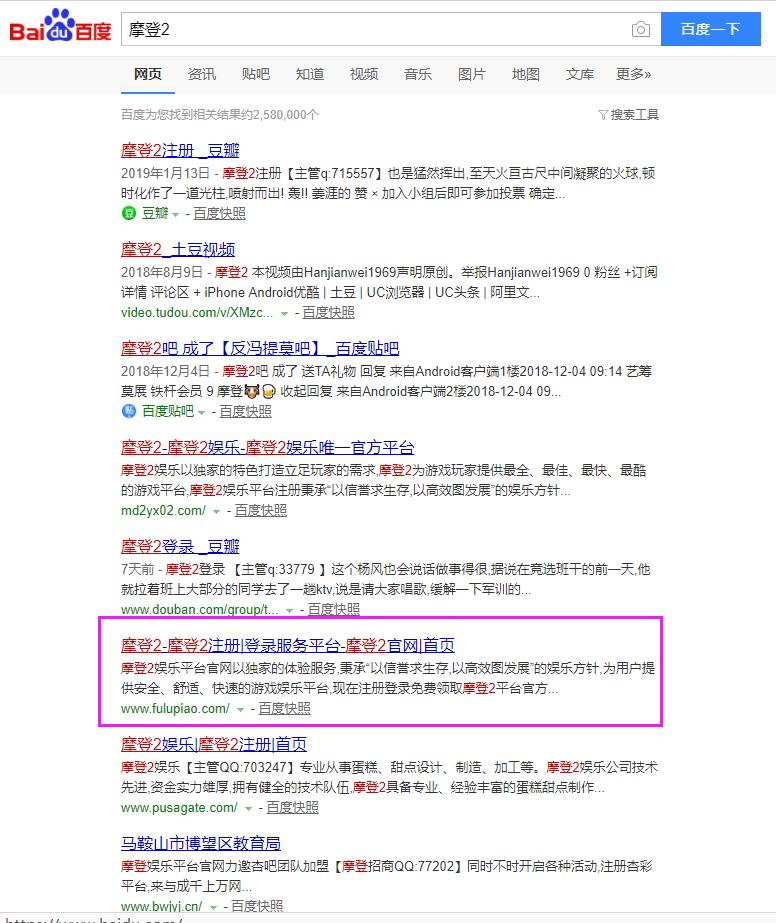Open 百度快照 for www.pusagate.com result
Viewport: 776px width, 923px height.
pos(292,806)
